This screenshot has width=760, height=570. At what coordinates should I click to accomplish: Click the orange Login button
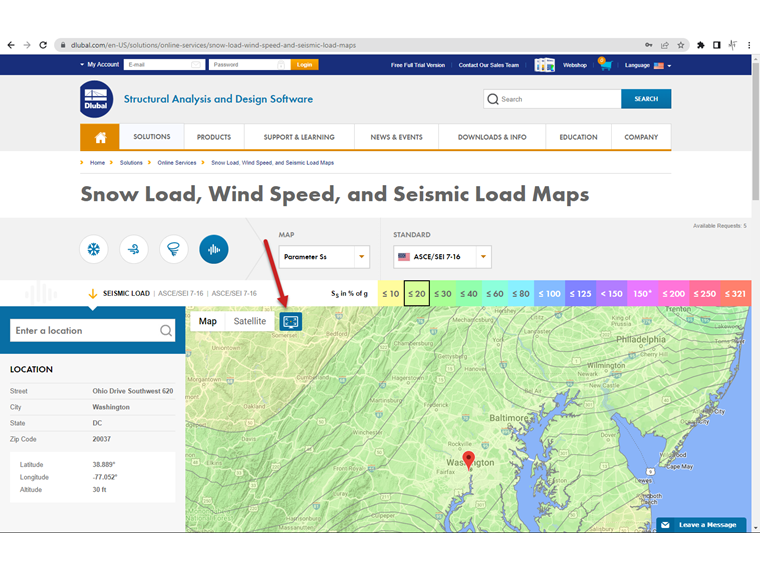click(304, 64)
